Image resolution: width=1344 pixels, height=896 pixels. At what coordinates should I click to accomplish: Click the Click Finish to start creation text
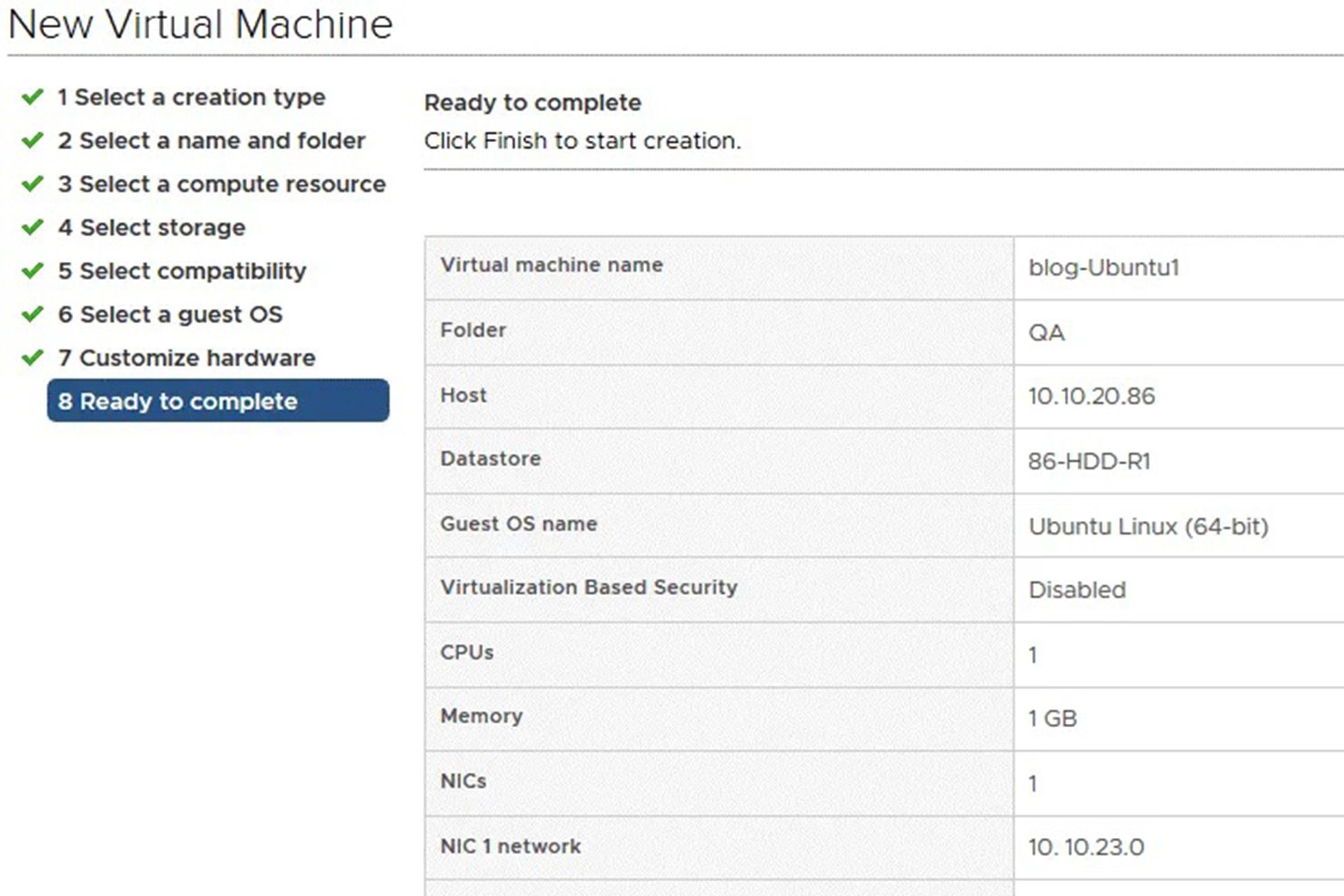click(x=582, y=141)
